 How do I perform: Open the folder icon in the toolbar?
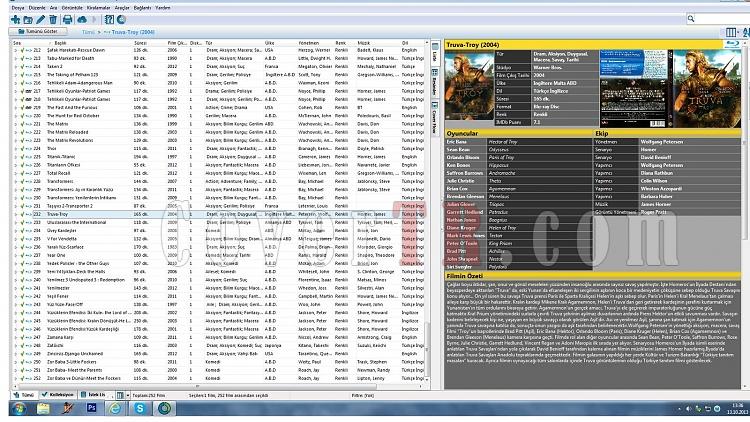point(28,20)
